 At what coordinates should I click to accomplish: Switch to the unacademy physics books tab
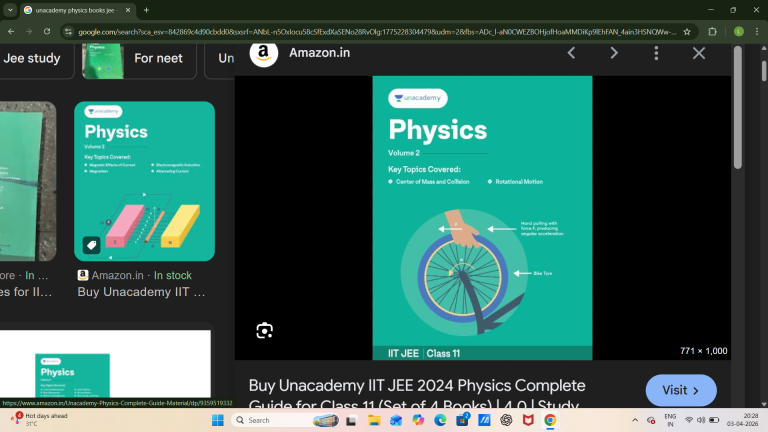[x=74, y=10]
